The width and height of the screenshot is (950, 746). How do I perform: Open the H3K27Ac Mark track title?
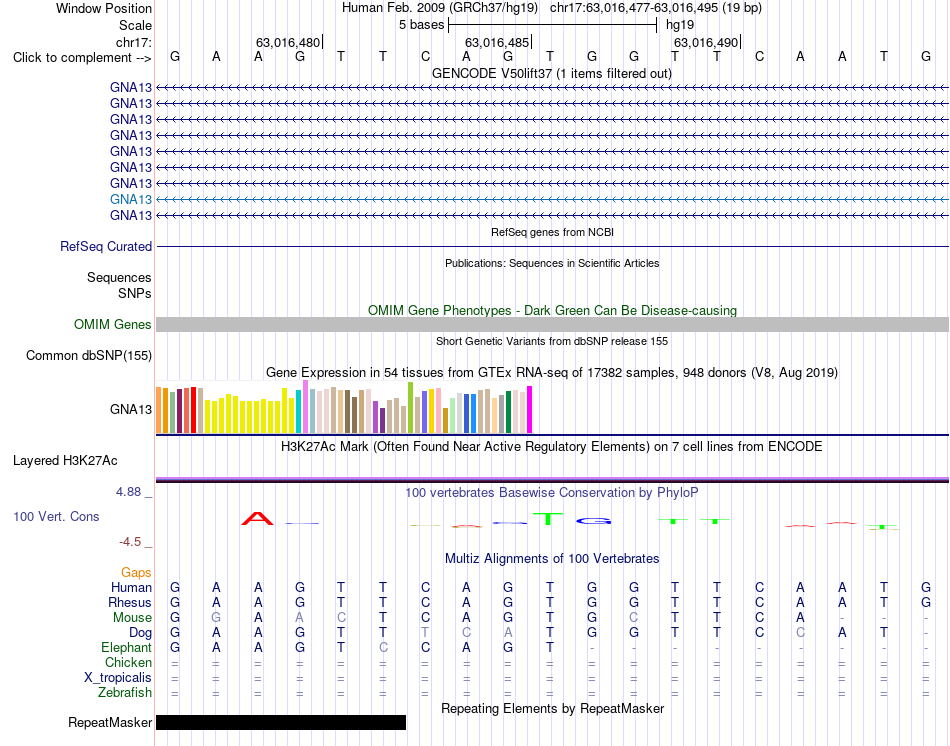coord(552,447)
